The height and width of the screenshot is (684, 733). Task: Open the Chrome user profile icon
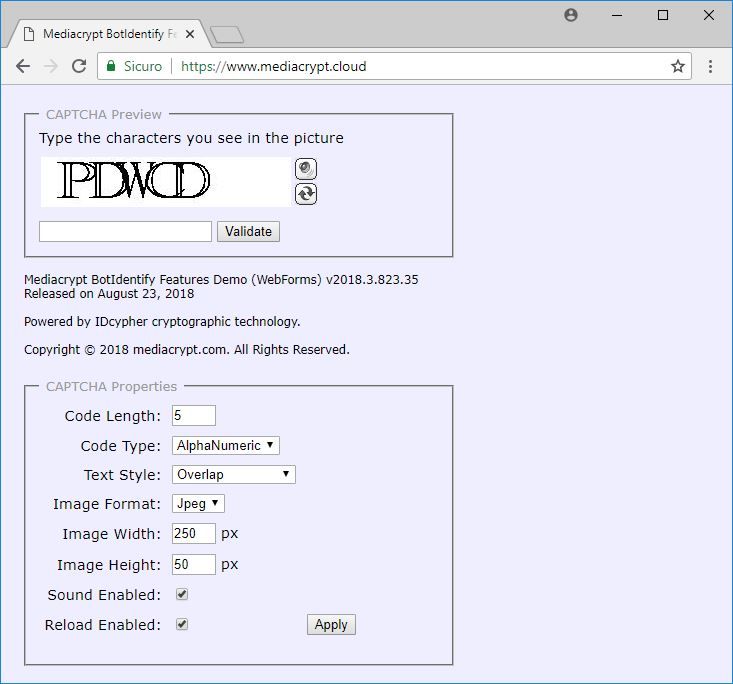coord(571,15)
